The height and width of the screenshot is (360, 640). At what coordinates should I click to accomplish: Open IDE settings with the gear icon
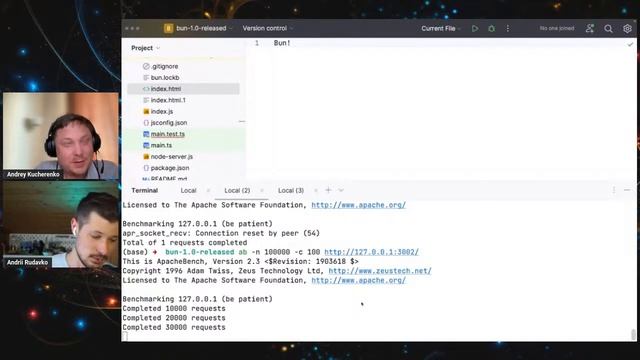tap(627, 29)
